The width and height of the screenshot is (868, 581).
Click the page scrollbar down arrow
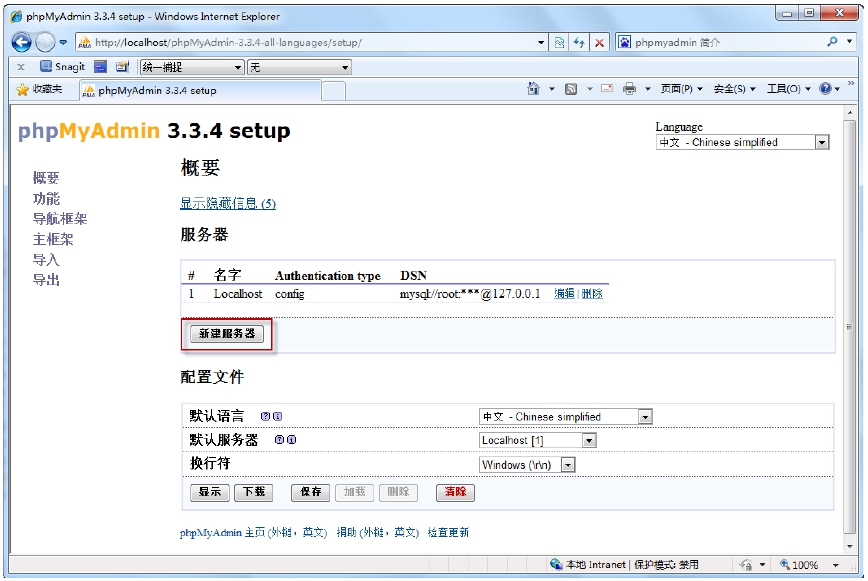tap(850, 547)
